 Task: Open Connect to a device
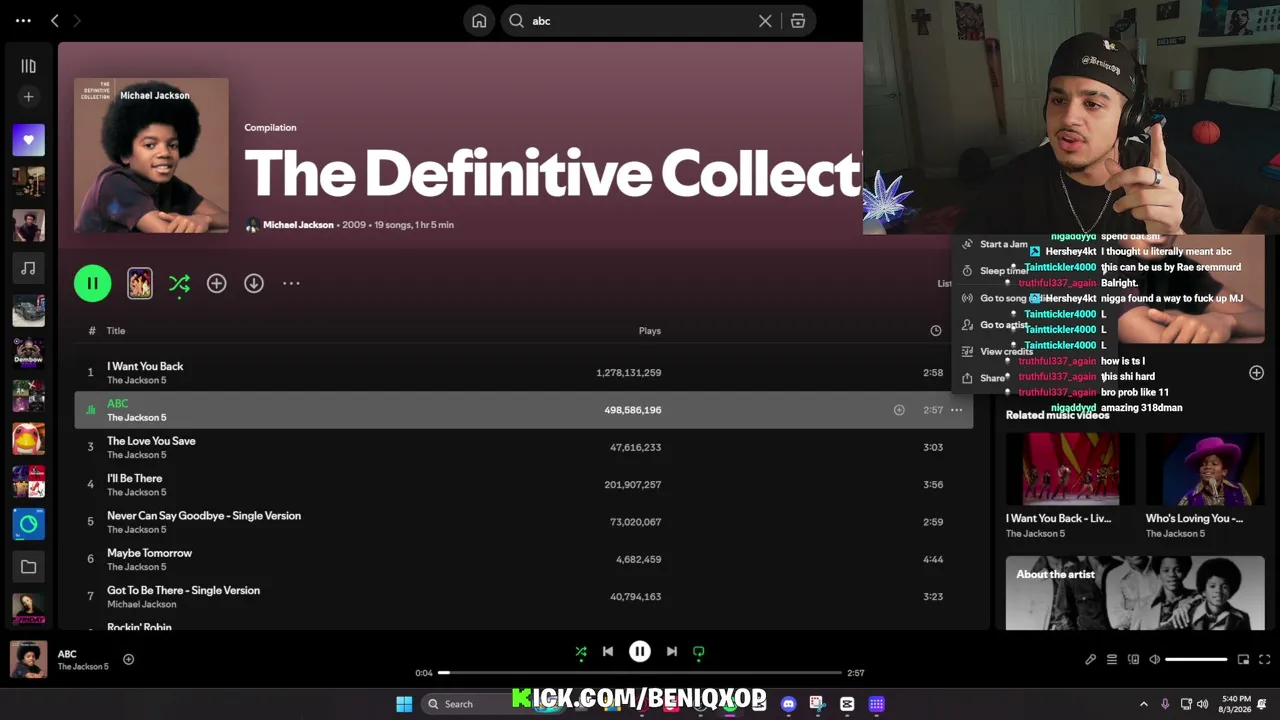click(1133, 660)
